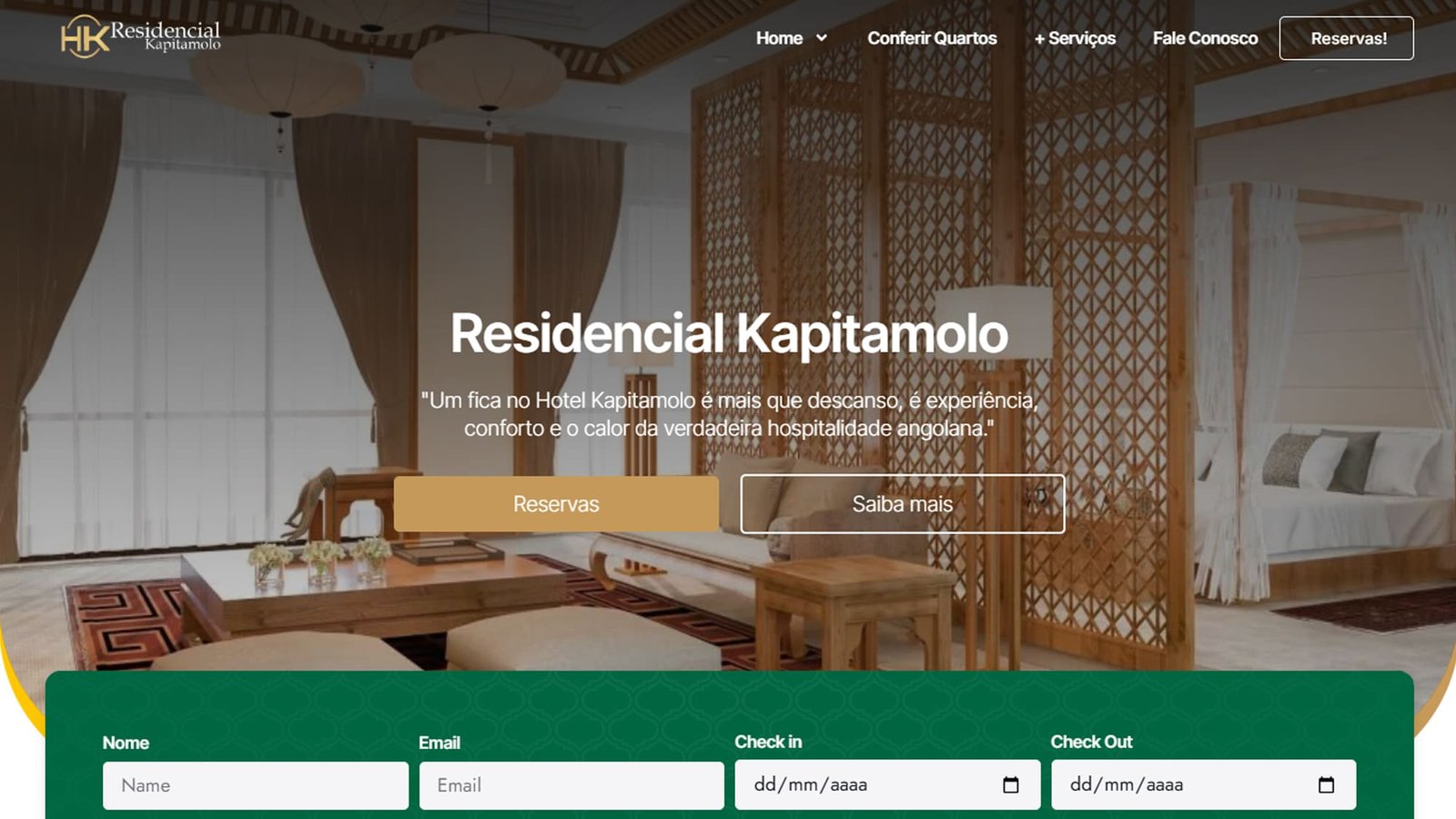Screen dimensions: 1456x819
Task: Click the Residencial Kapitamolo hero heading
Action: pos(729,334)
